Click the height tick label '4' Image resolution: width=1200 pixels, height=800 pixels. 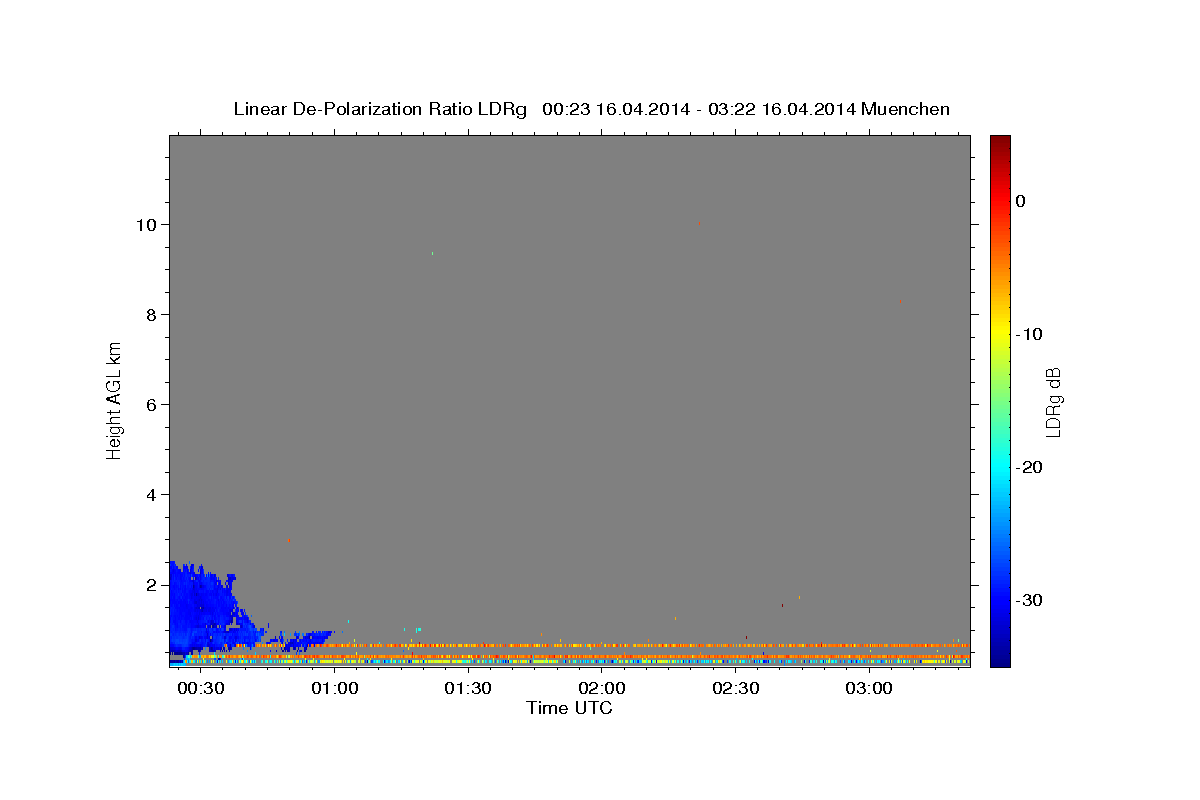(x=149, y=494)
